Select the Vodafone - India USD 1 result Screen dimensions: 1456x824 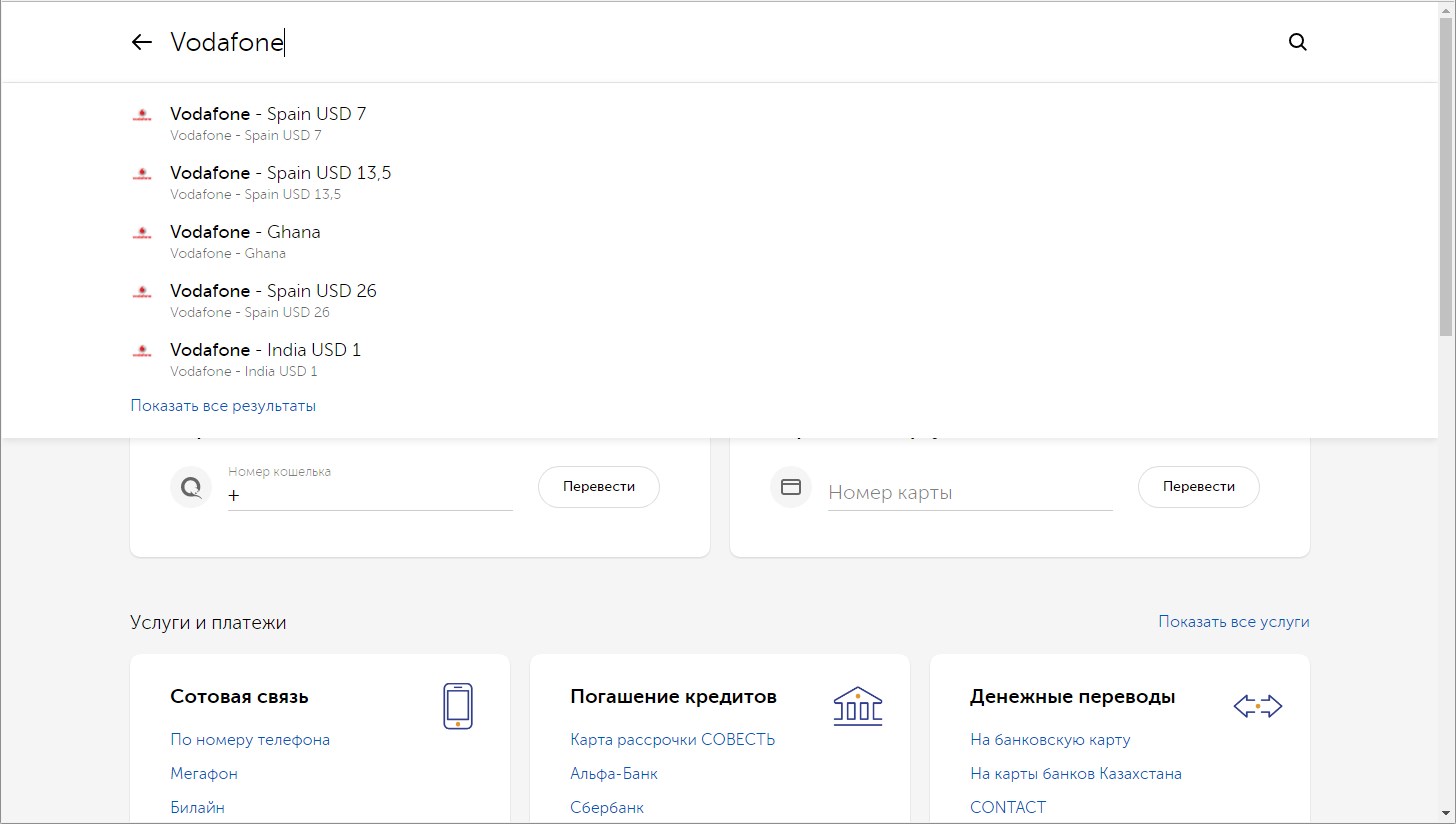click(265, 350)
